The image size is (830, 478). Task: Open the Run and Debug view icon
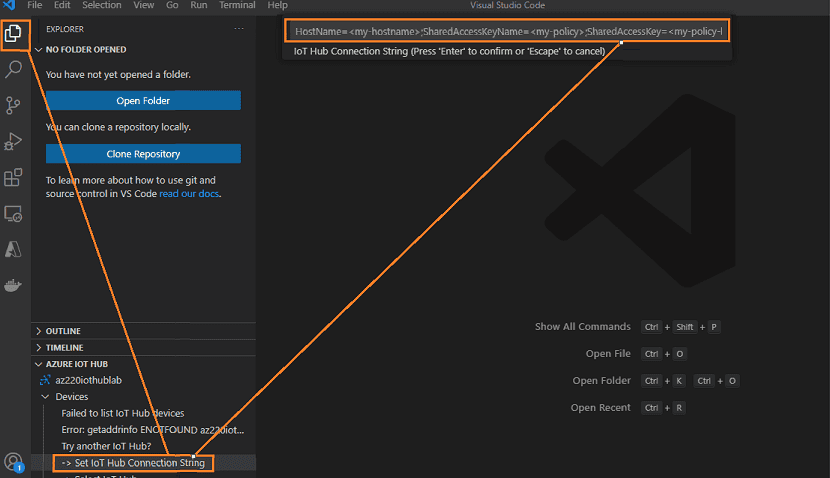[x=13, y=141]
